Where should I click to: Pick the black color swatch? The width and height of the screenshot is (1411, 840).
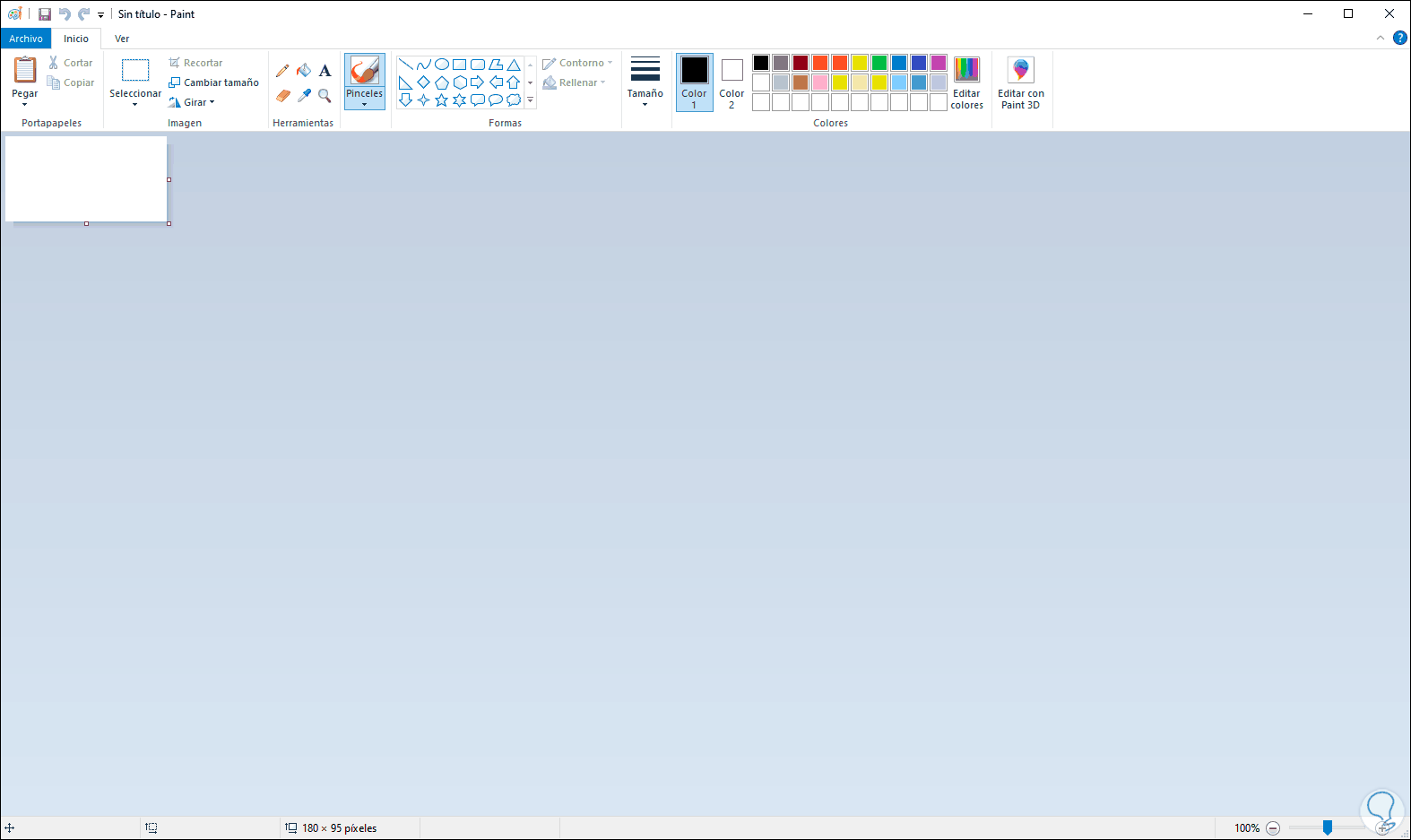pos(761,63)
